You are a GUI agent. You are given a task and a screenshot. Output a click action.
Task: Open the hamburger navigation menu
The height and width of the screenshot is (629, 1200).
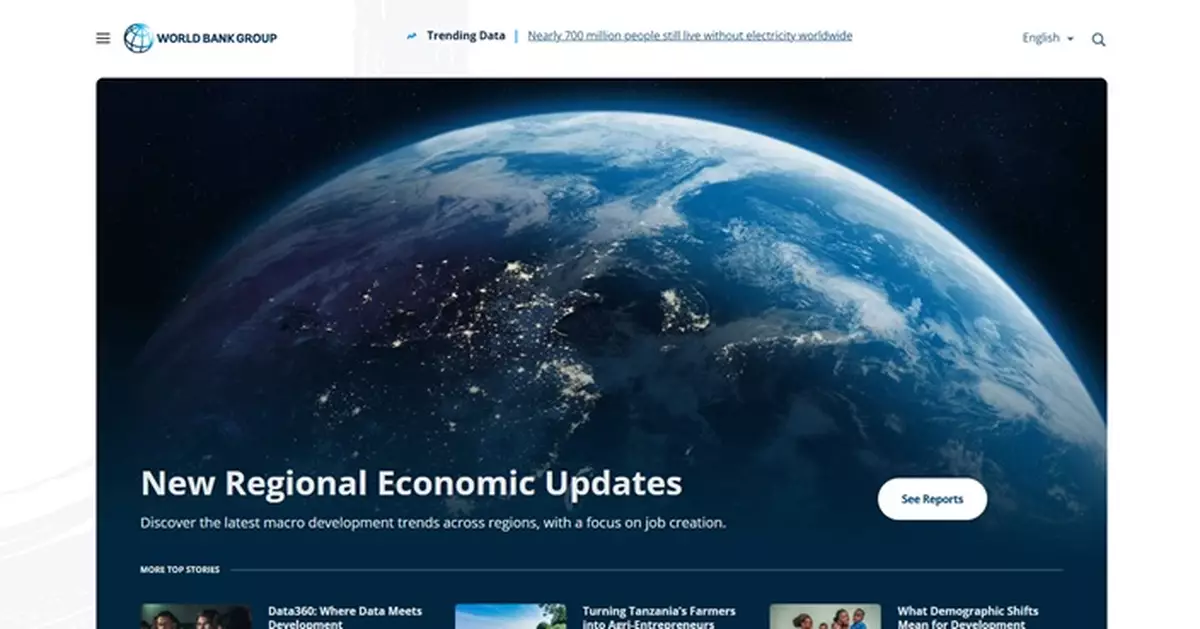[103, 39]
